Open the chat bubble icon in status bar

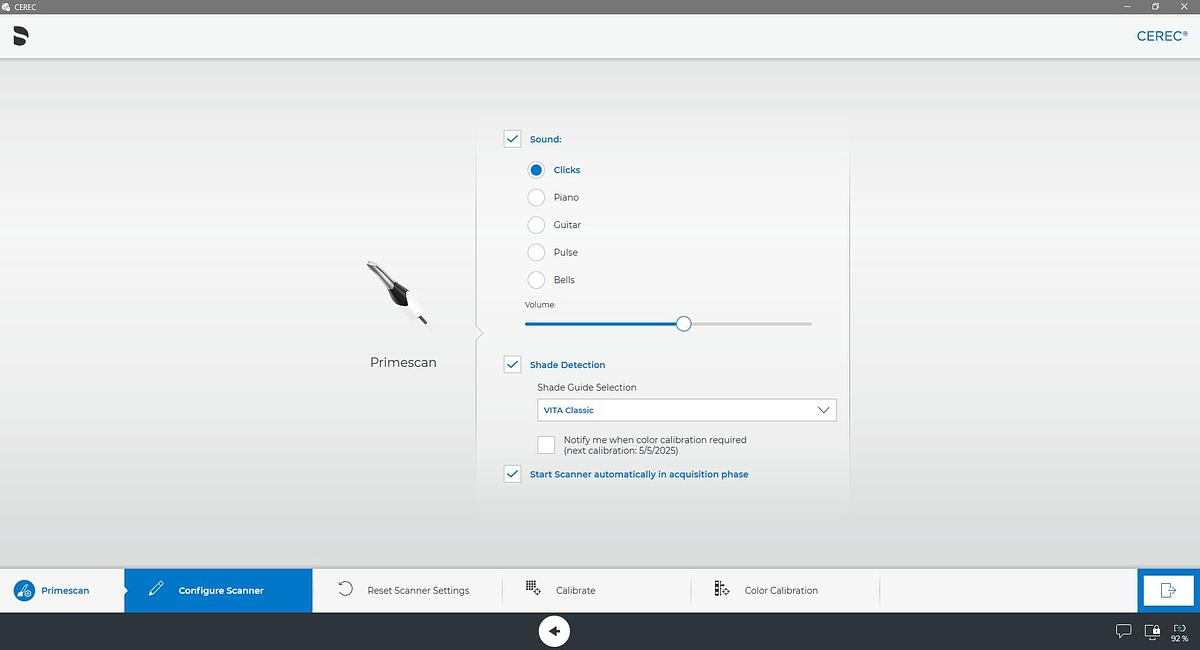tap(1123, 631)
